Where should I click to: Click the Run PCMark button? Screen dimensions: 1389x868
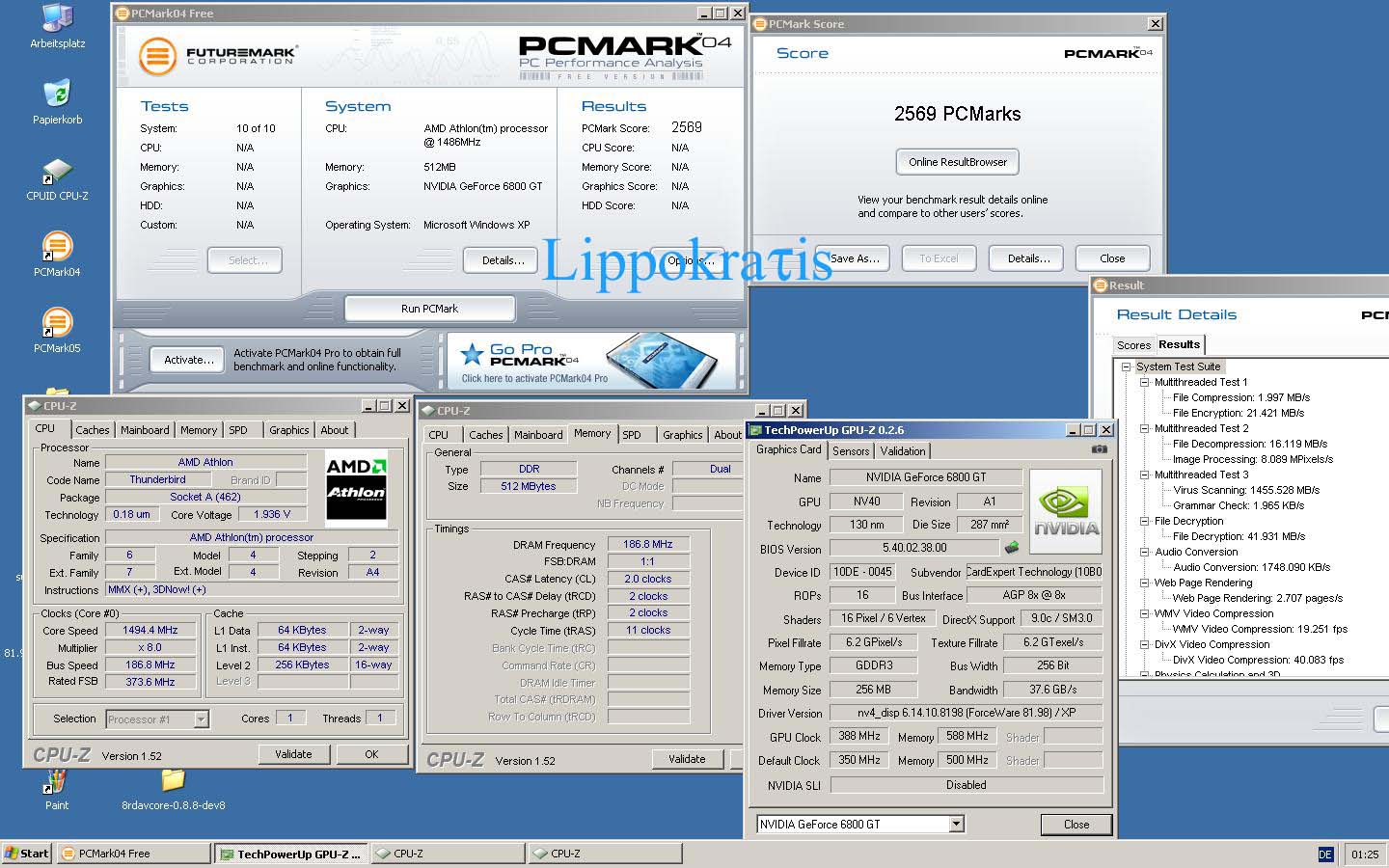(x=429, y=309)
